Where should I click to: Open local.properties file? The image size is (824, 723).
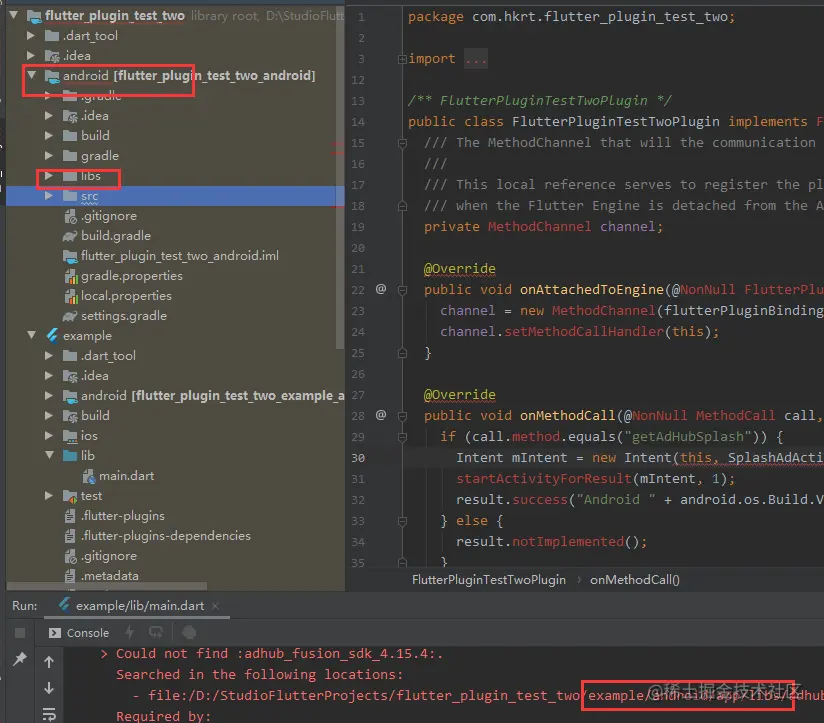point(126,295)
